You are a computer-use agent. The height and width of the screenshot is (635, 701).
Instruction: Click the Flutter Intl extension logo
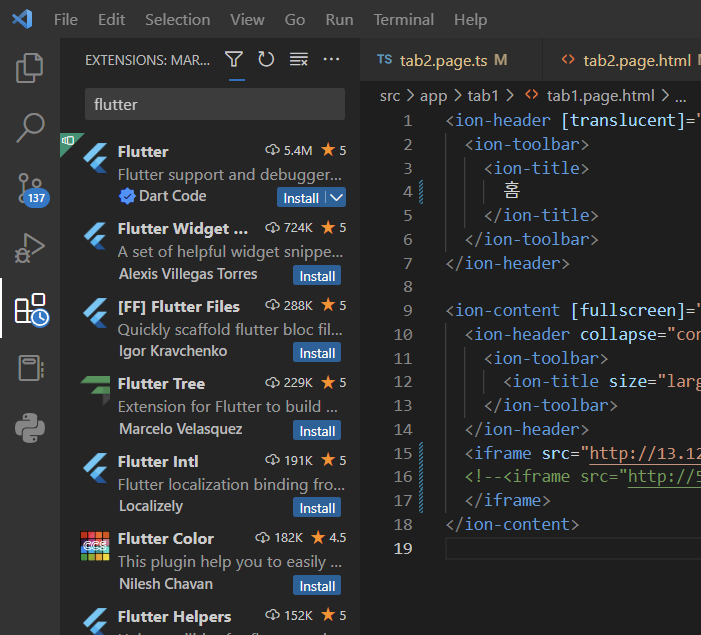pyautogui.click(x=95, y=468)
